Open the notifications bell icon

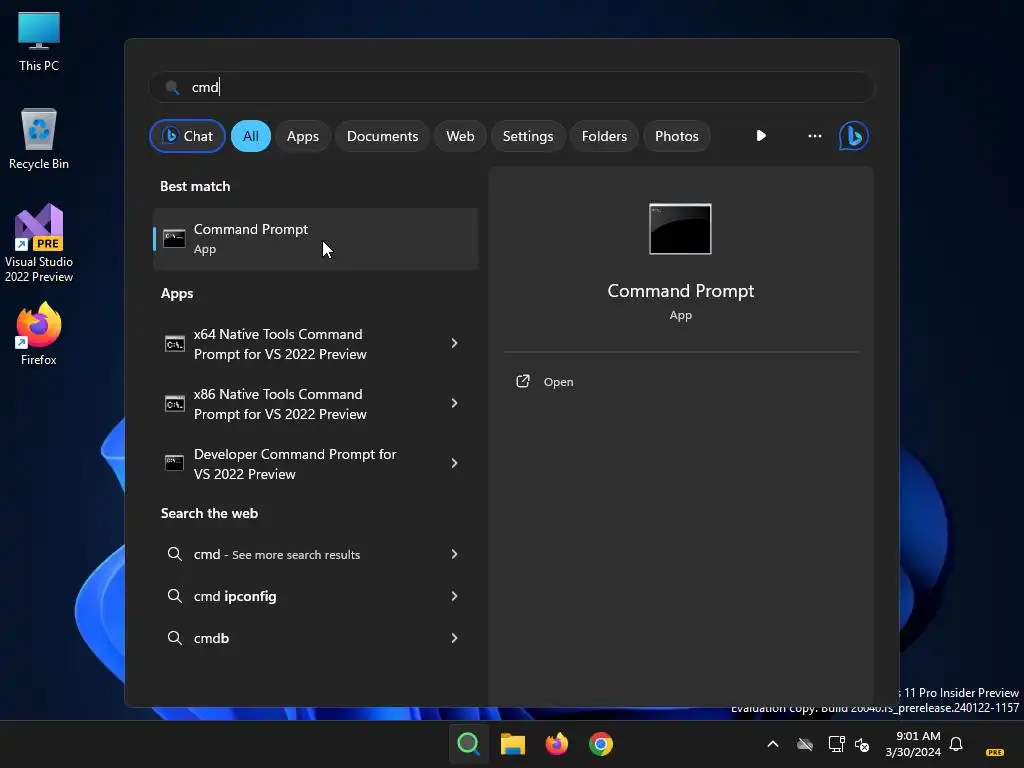(x=956, y=744)
